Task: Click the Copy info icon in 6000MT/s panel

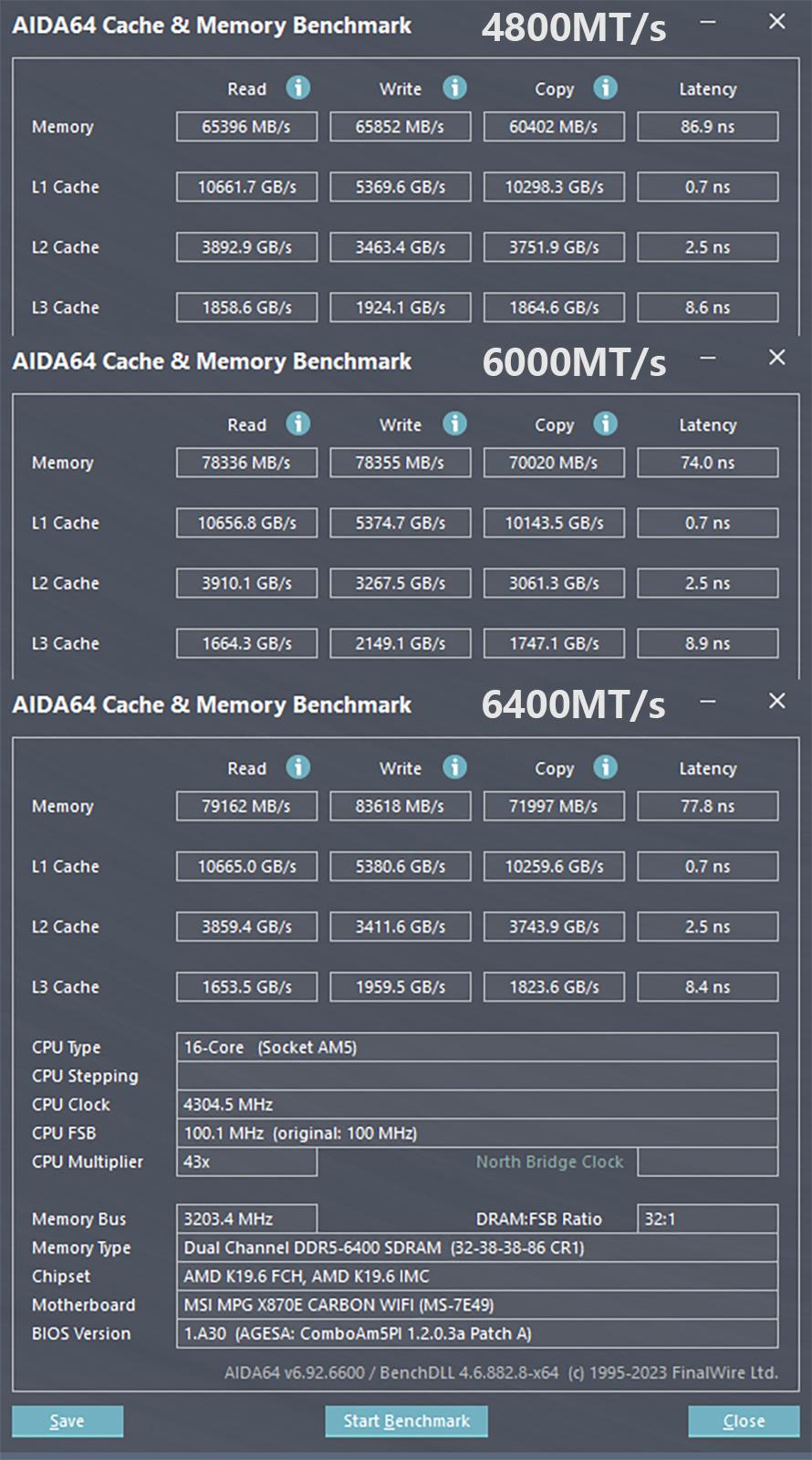Action: pos(606,423)
